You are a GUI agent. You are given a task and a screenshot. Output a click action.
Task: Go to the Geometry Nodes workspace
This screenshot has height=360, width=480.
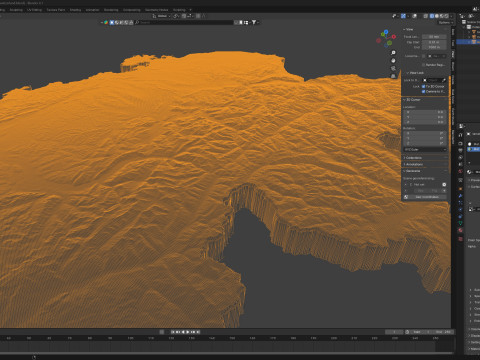click(156, 10)
